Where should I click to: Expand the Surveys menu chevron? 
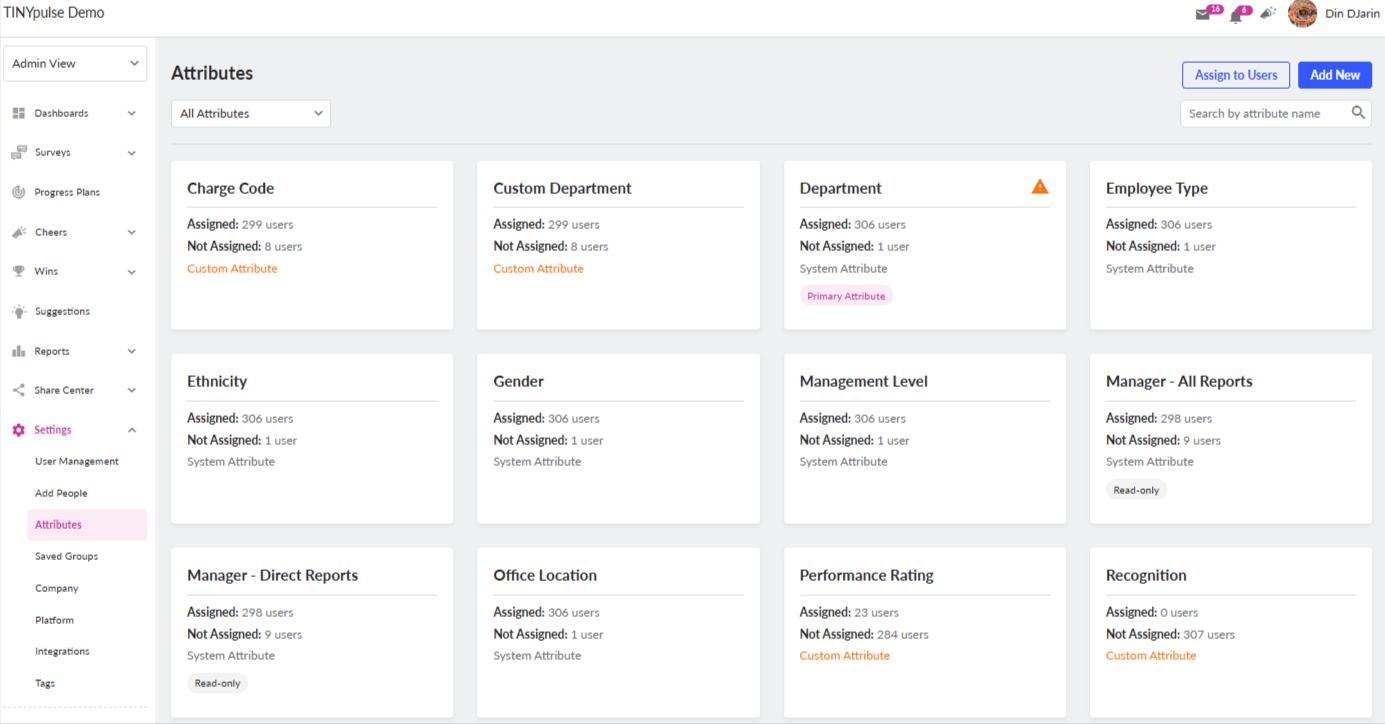pos(132,153)
